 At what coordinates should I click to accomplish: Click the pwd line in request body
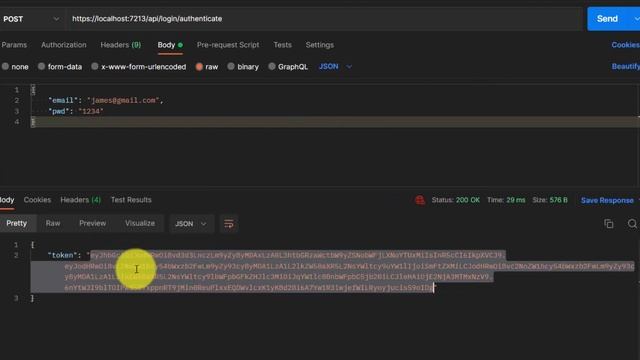[x=76, y=111]
